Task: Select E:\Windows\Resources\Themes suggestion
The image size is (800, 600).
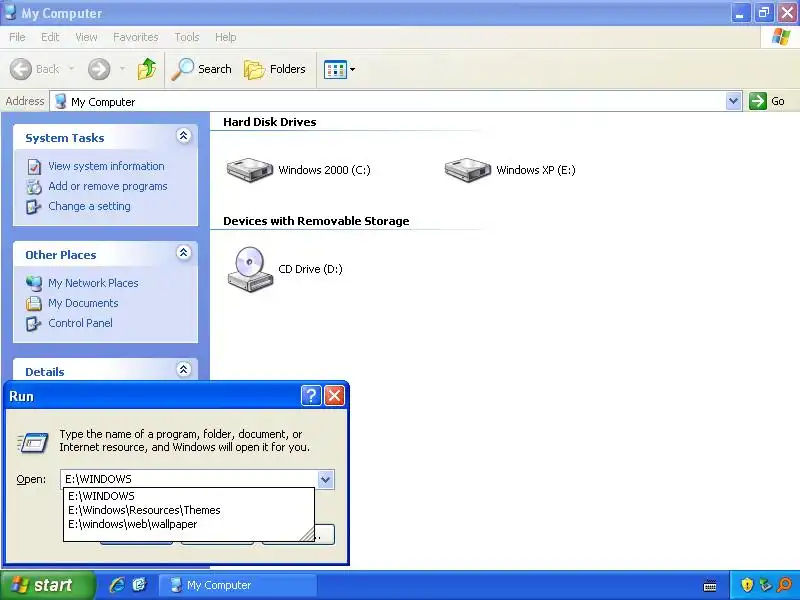Action: pyautogui.click(x=189, y=510)
